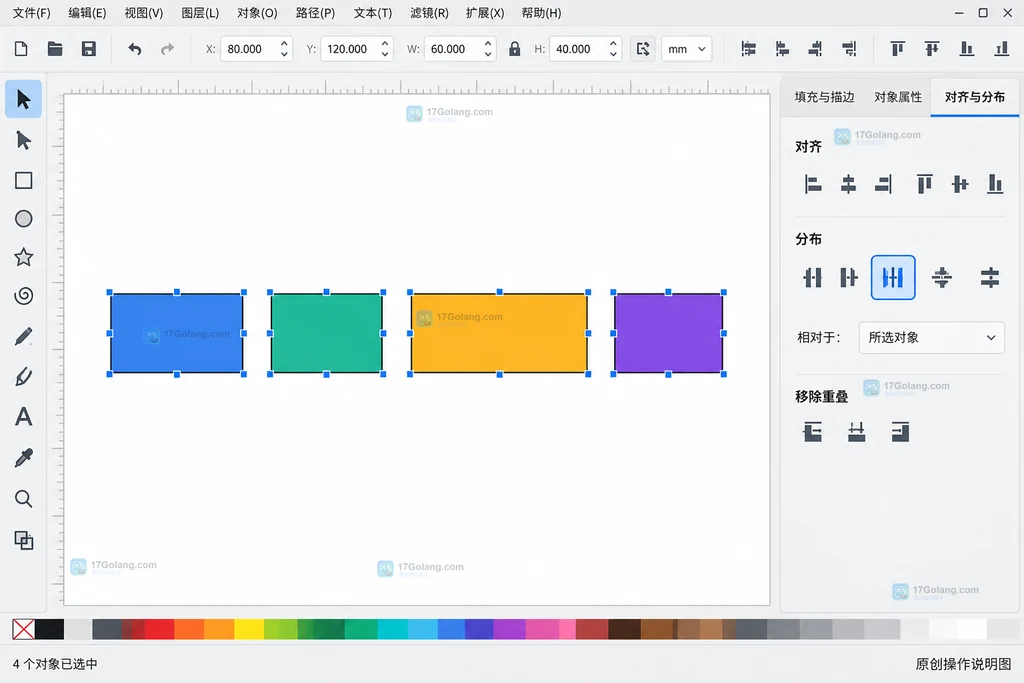Screen dimensions: 1024x683
Task: Activate the zoom magnifier tool
Action: tap(24, 499)
